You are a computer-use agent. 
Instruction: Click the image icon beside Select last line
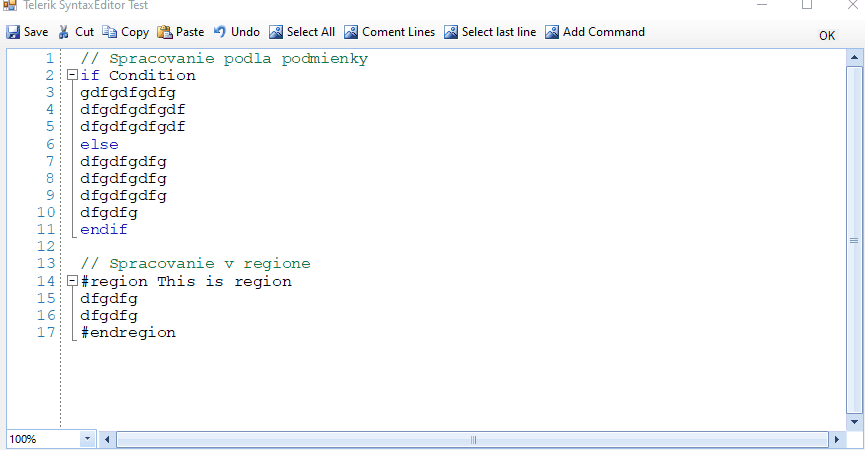[451, 32]
